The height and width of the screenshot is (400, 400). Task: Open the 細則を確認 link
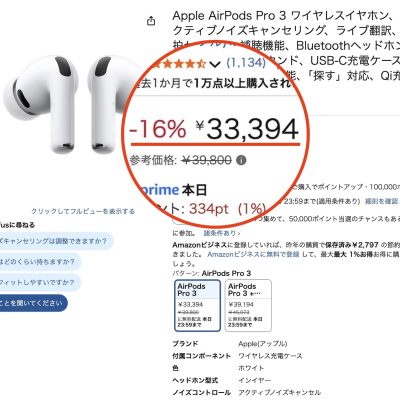point(382,201)
